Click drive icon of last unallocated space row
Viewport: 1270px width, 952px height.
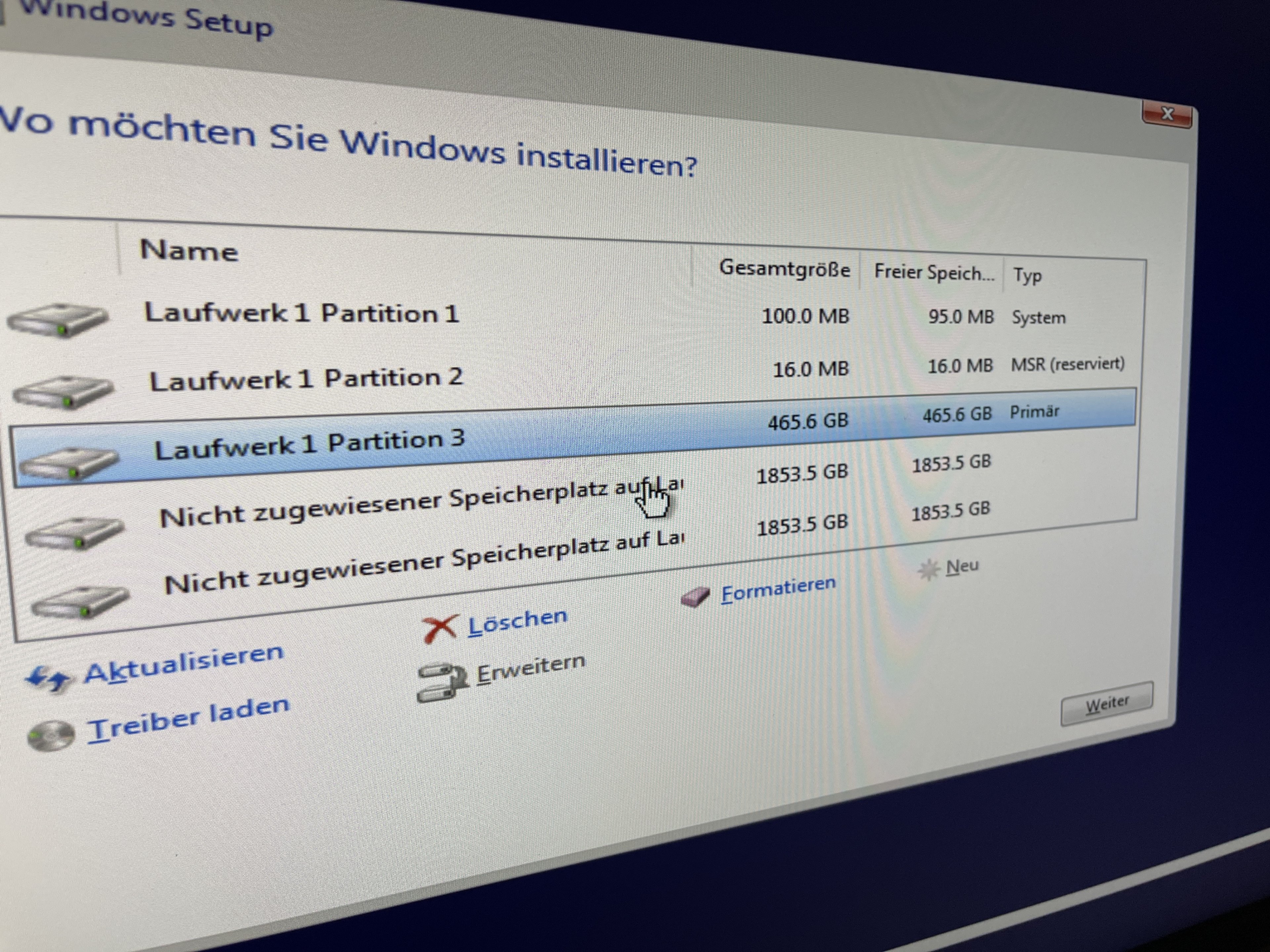click(80, 603)
